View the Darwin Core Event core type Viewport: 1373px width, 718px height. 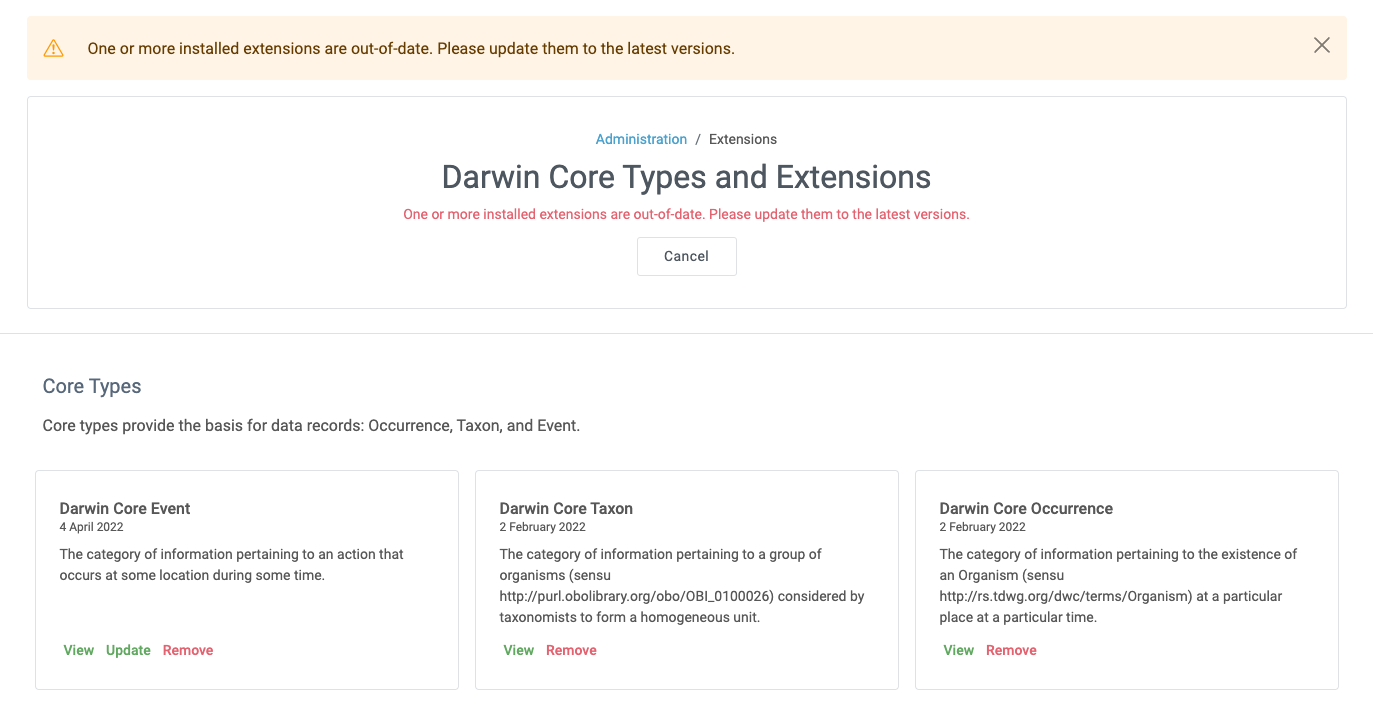click(x=78, y=650)
